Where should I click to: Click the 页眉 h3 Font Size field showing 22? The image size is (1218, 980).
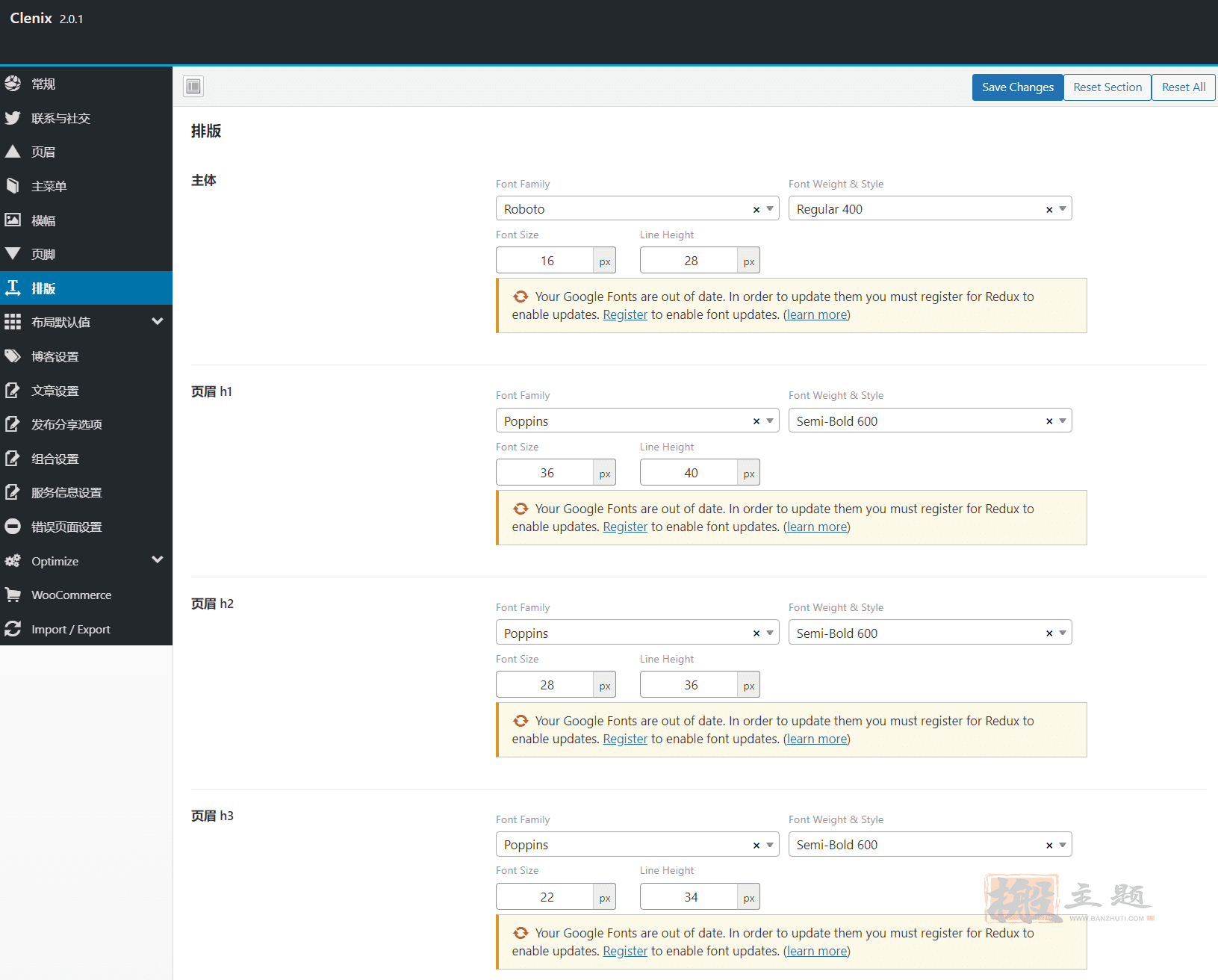546,897
